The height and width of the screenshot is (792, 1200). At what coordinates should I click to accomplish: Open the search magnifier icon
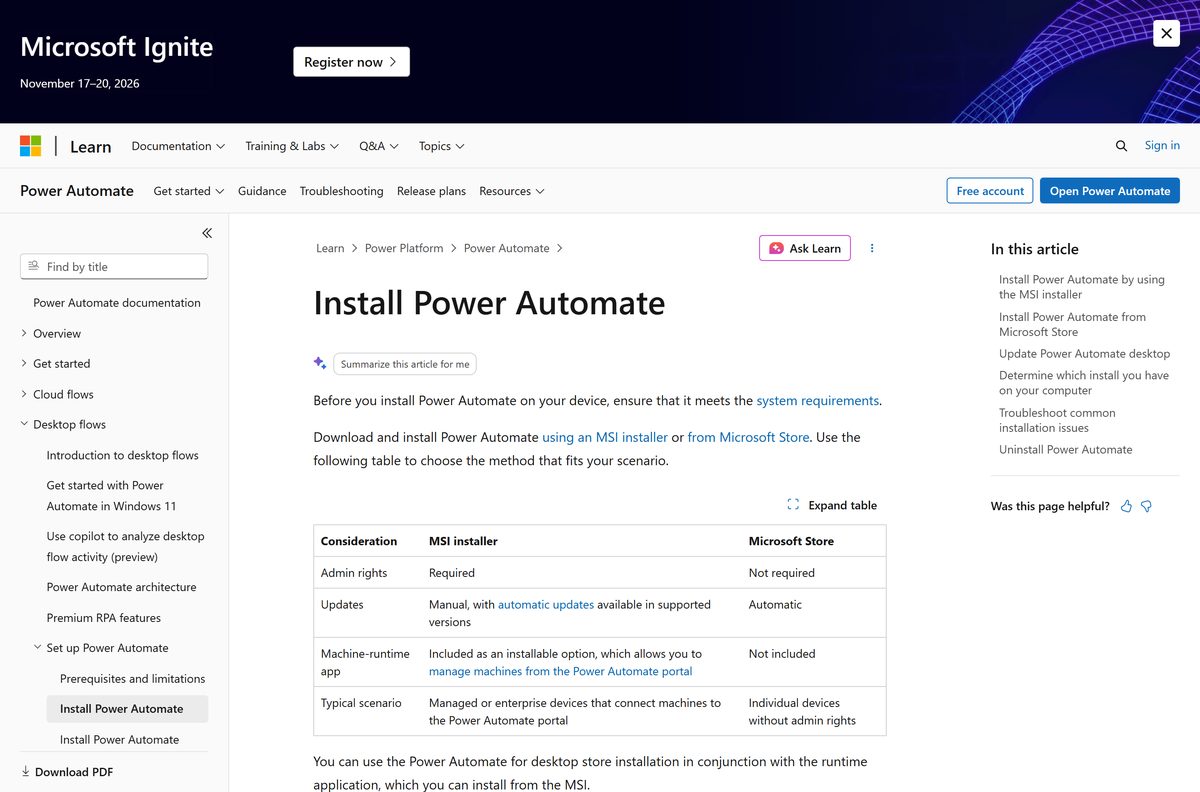[1121, 146]
